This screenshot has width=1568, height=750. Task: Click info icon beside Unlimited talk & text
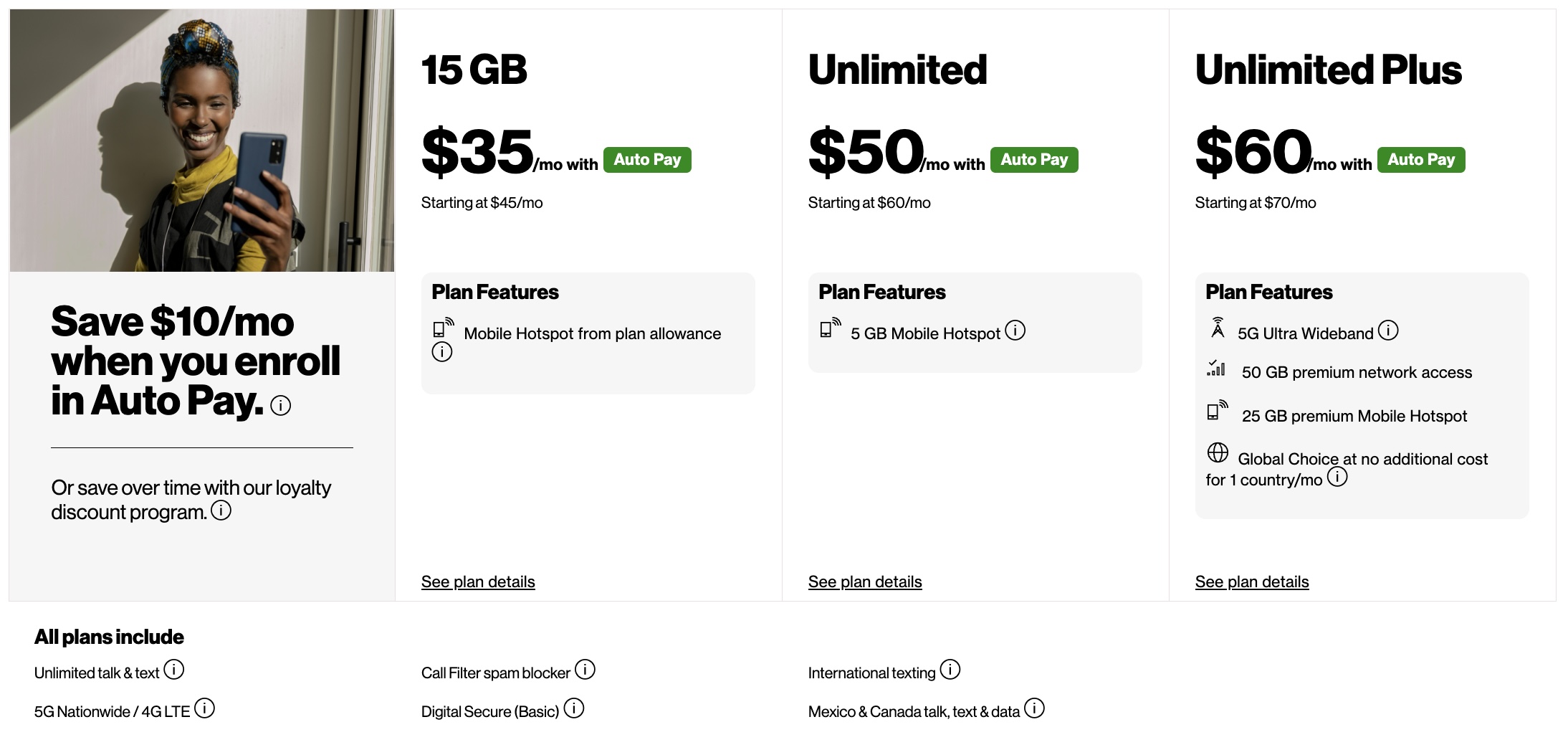pyautogui.click(x=174, y=671)
